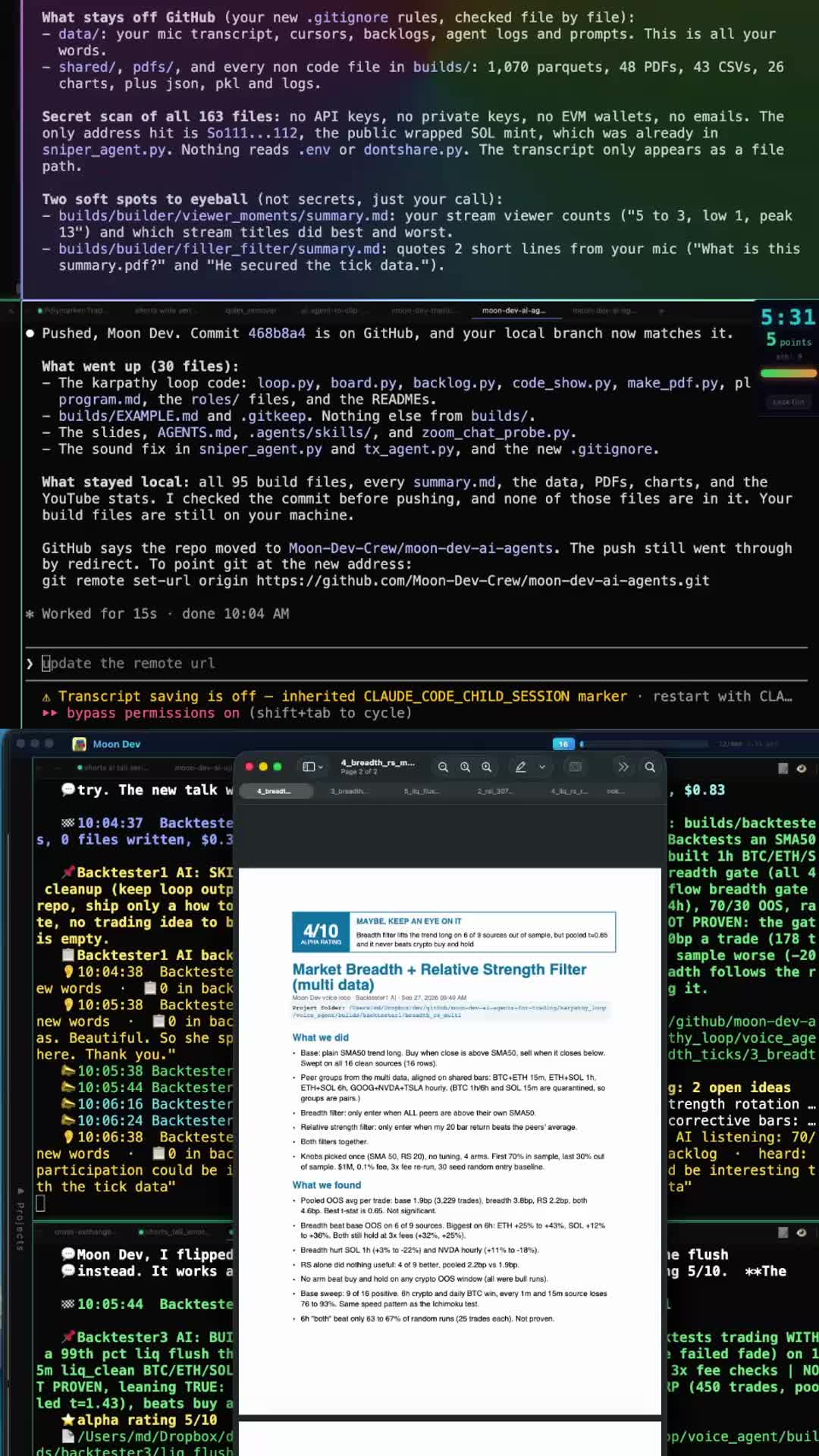Click the form filling toolbar icon

click(576, 767)
